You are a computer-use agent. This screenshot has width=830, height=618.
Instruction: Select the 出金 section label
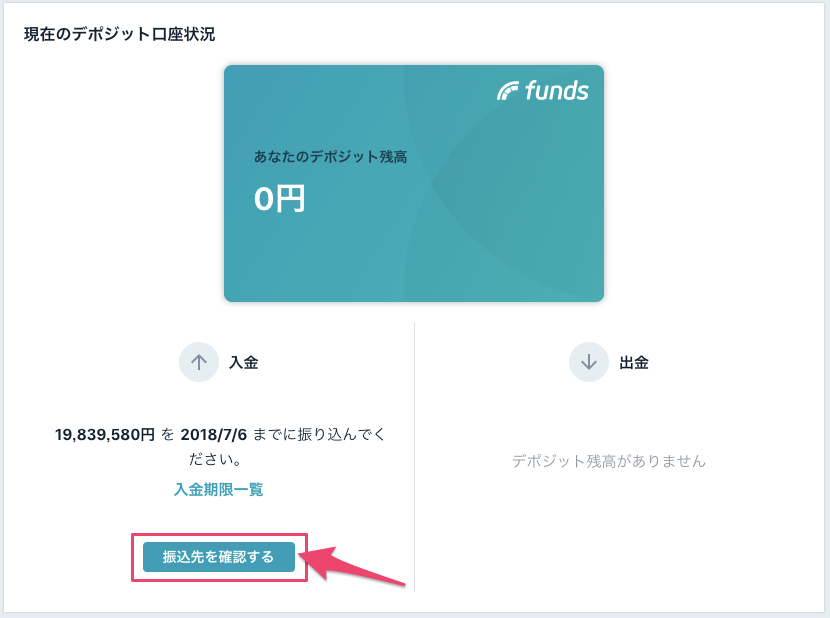[x=634, y=363]
